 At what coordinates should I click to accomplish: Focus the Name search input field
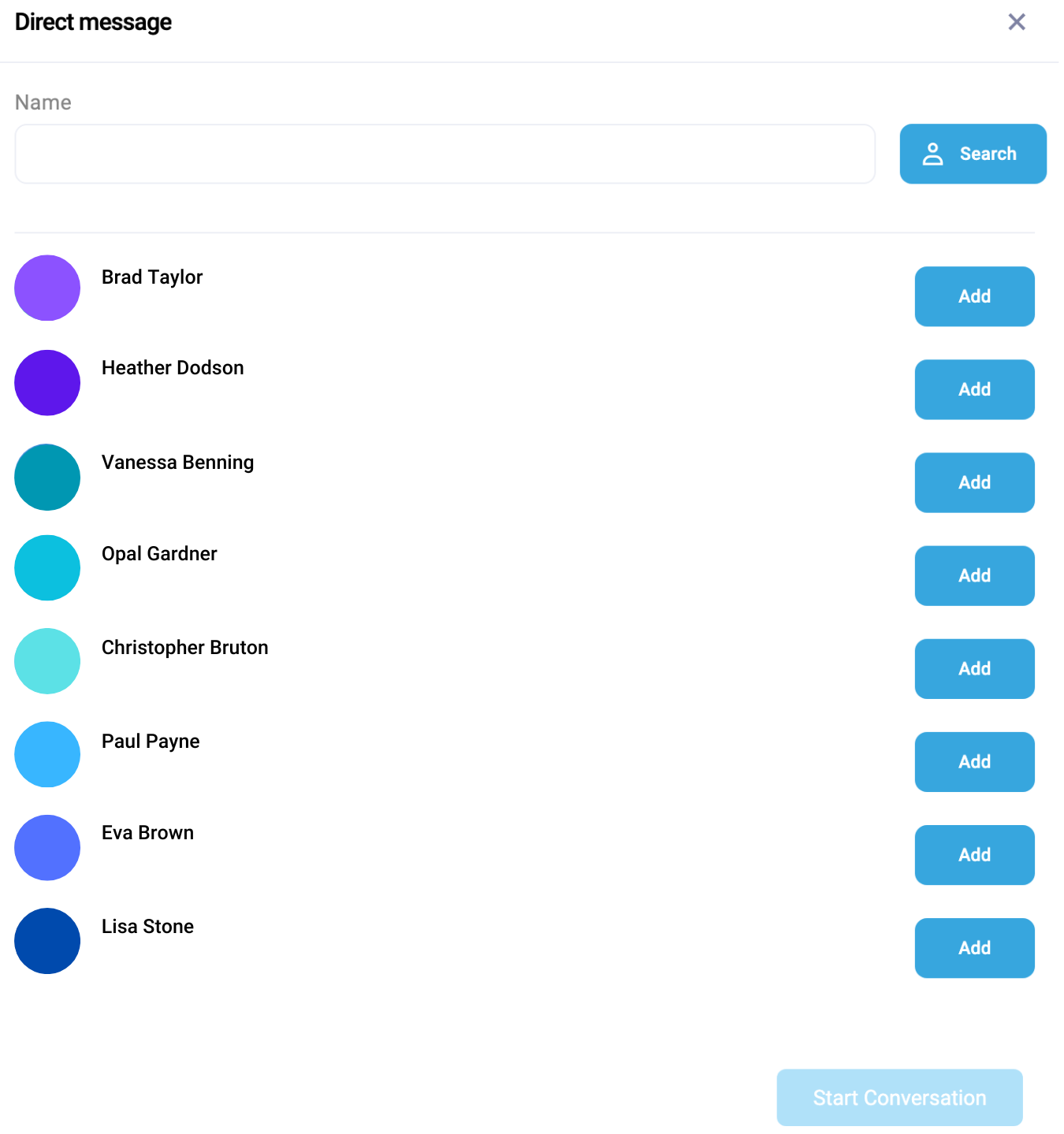click(445, 154)
